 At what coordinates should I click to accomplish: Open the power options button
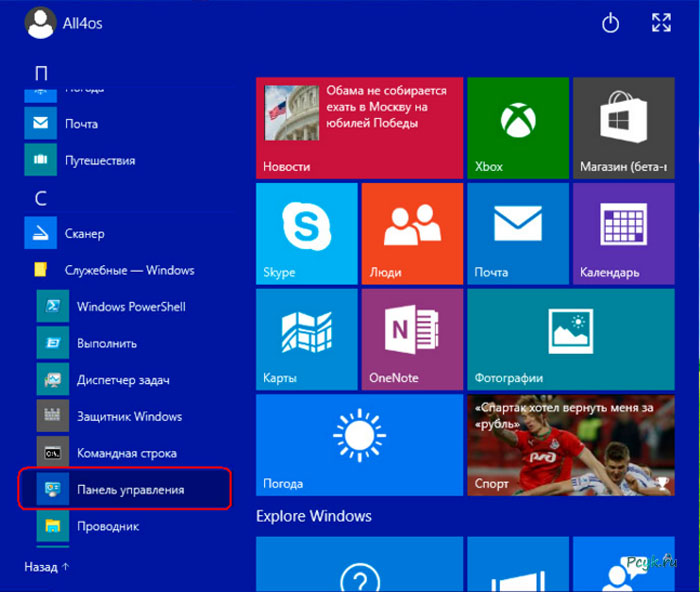tap(610, 23)
